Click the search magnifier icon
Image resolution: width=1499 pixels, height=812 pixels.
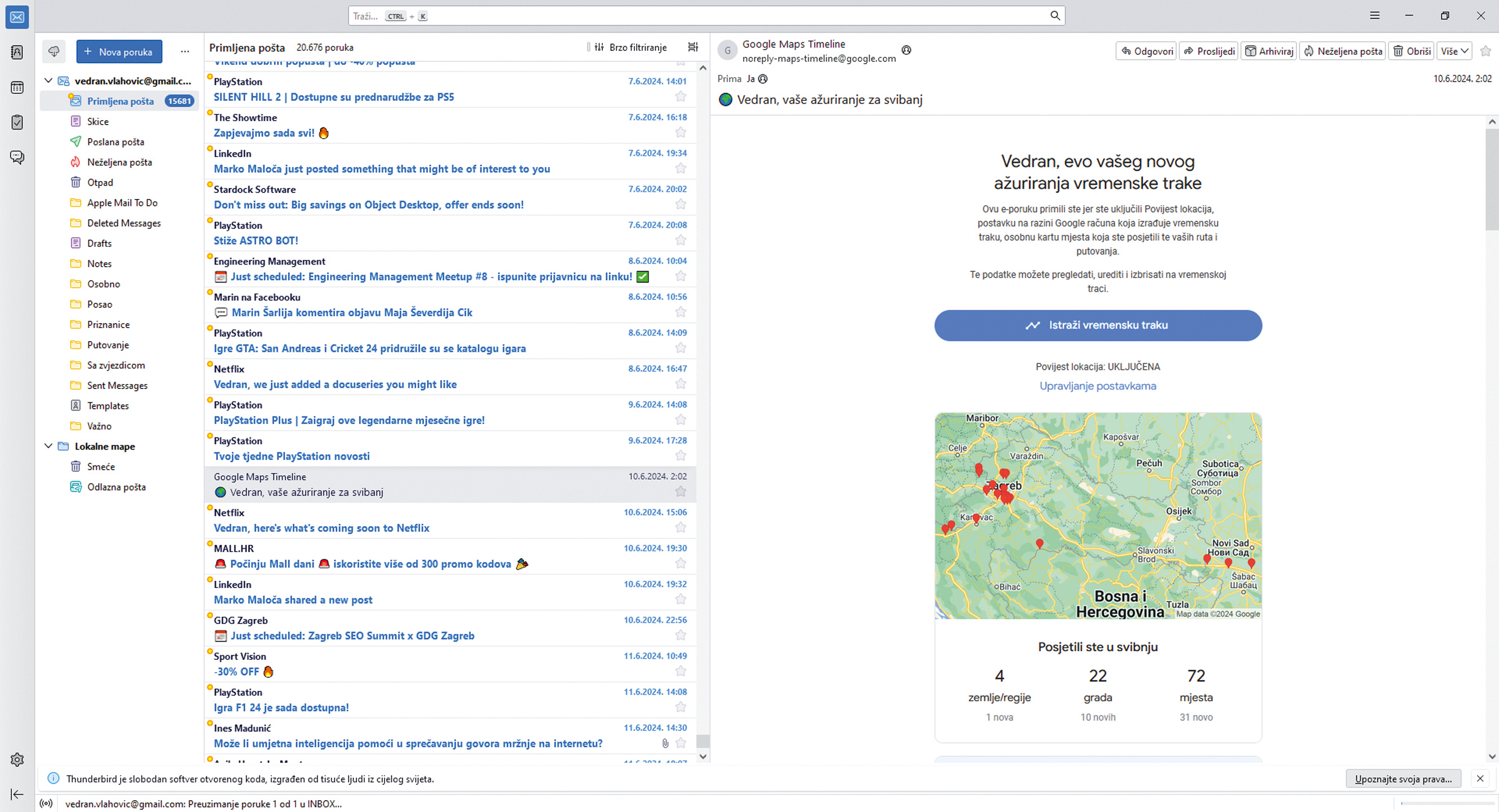pos(1055,16)
